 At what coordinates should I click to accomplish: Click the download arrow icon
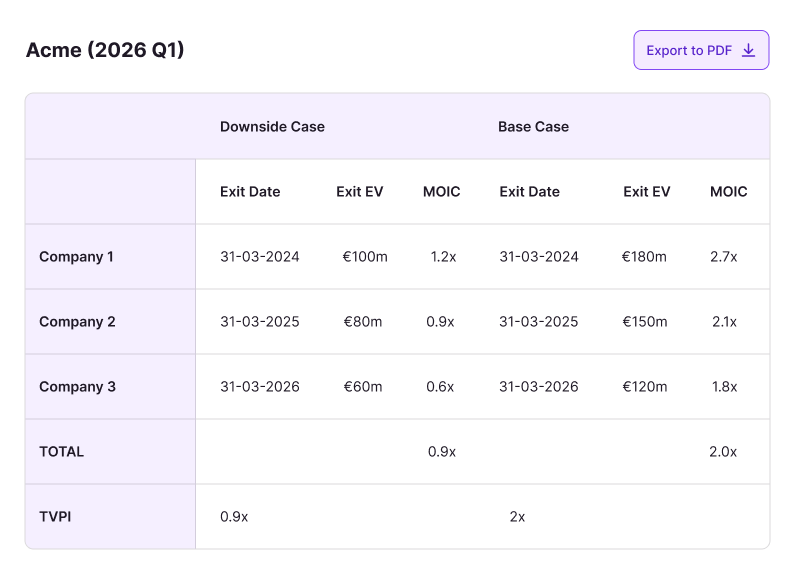click(748, 50)
